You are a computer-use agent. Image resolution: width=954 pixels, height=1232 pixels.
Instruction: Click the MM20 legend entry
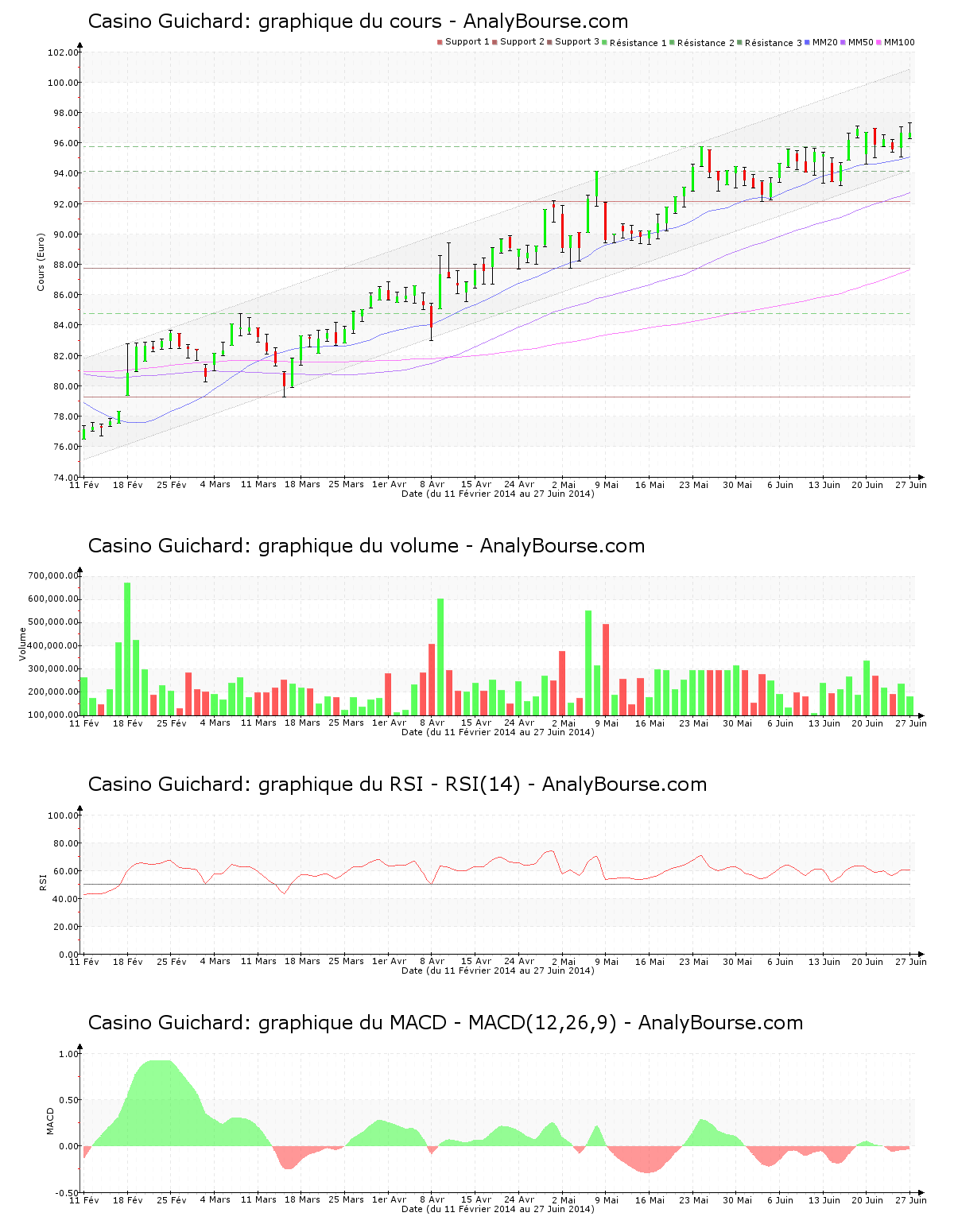[821, 42]
